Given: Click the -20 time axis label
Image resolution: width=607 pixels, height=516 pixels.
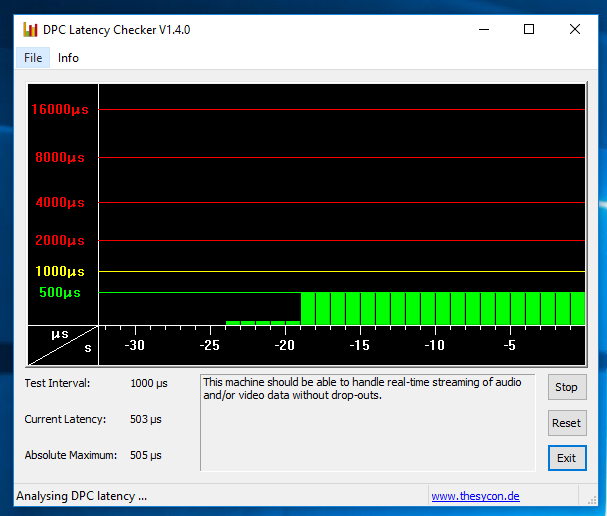Looking at the screenshot, I should pos(285,345).
